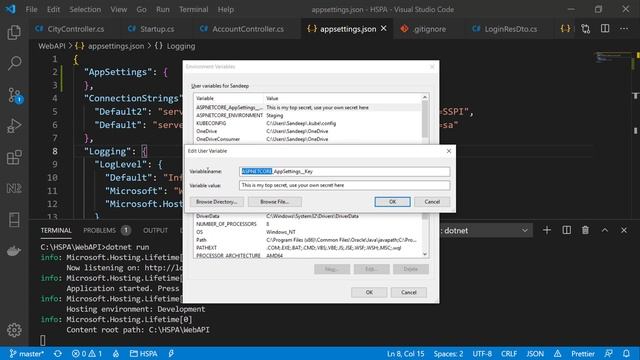This screenshot has width=640, height=360.
Task: Change language mode JSON in status bar
Action: (535, 353)
